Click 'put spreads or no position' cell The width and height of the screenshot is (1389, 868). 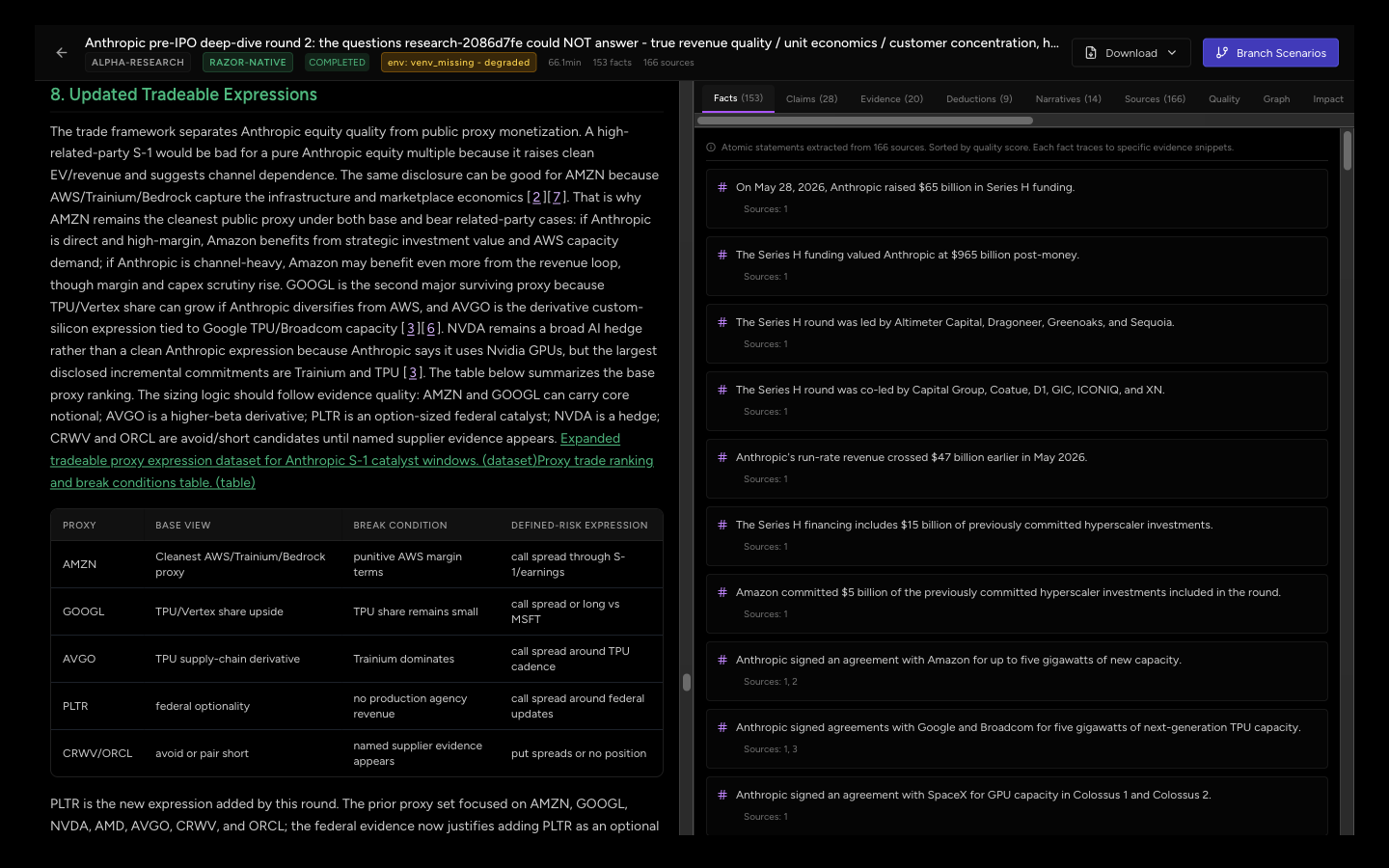coord(579,753)
